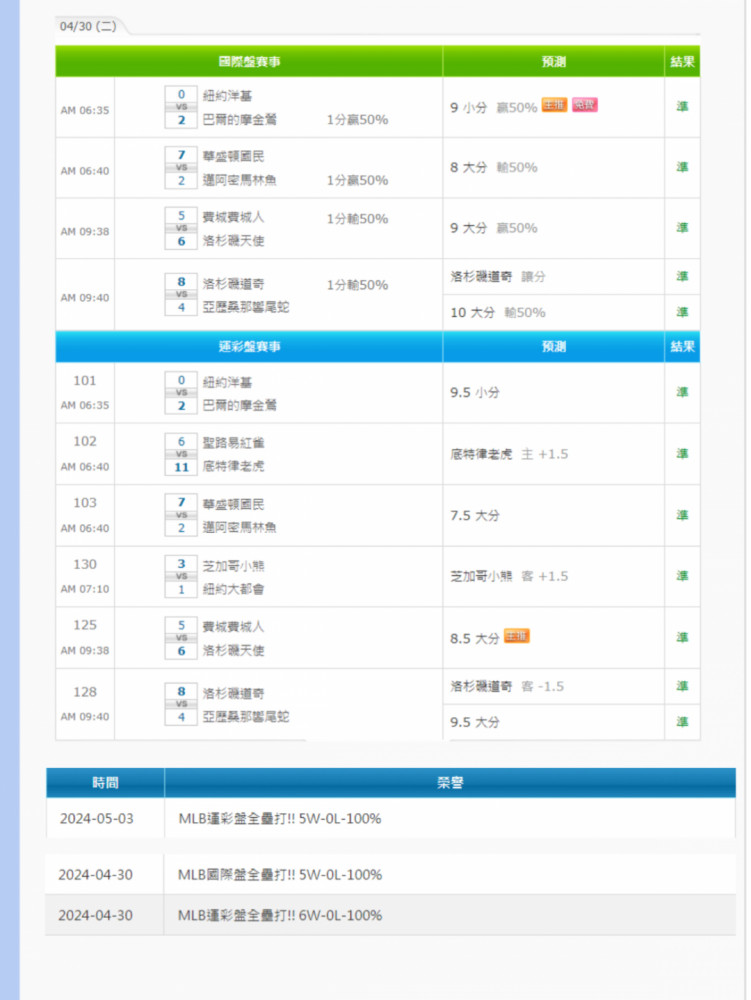The width and height of the screenshot is (751, 1000).
Task: Click the 結果 header in the green bar
Action: click(682, 62)
